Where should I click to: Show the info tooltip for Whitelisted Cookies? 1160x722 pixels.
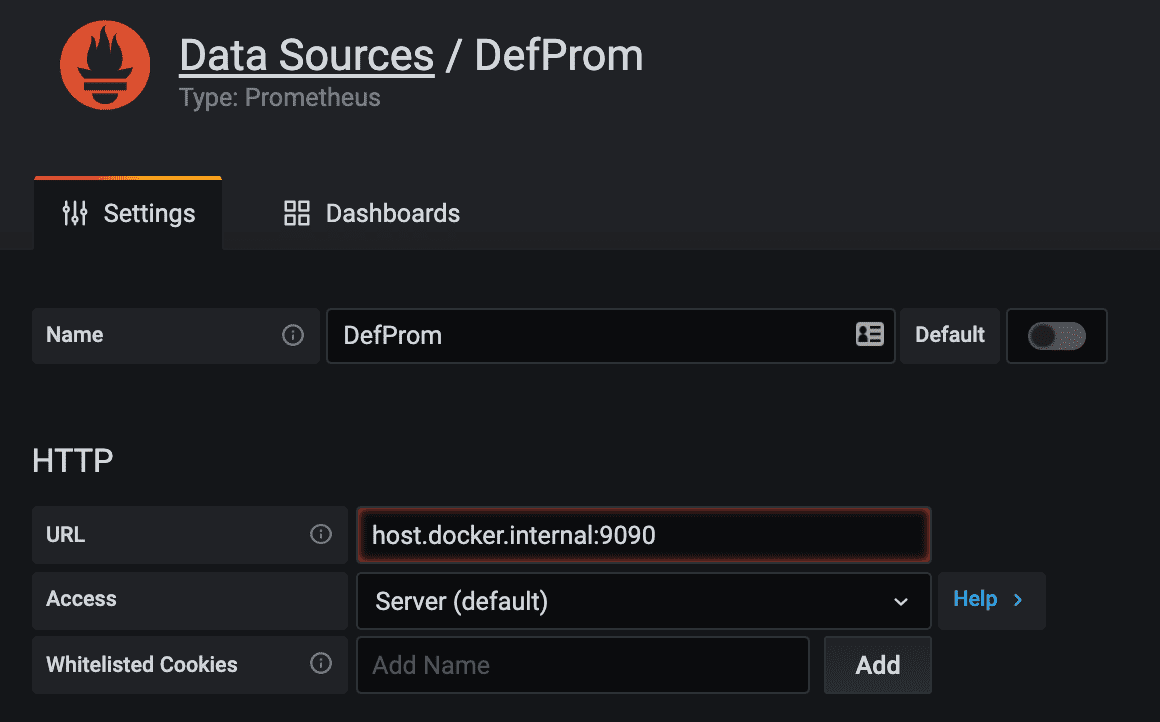click(x=321, y=664)
